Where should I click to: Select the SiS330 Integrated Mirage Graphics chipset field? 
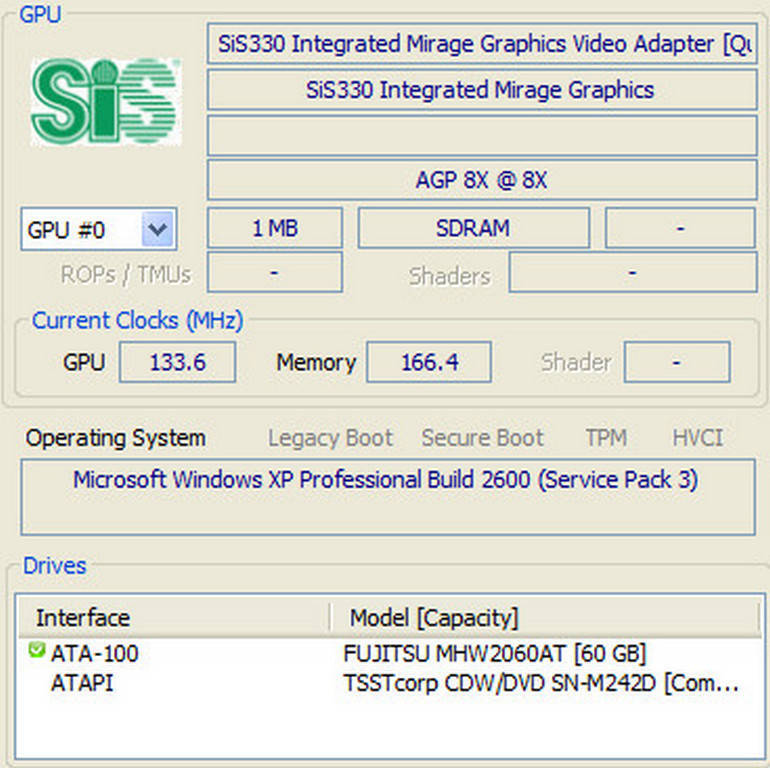coord(481,90)
